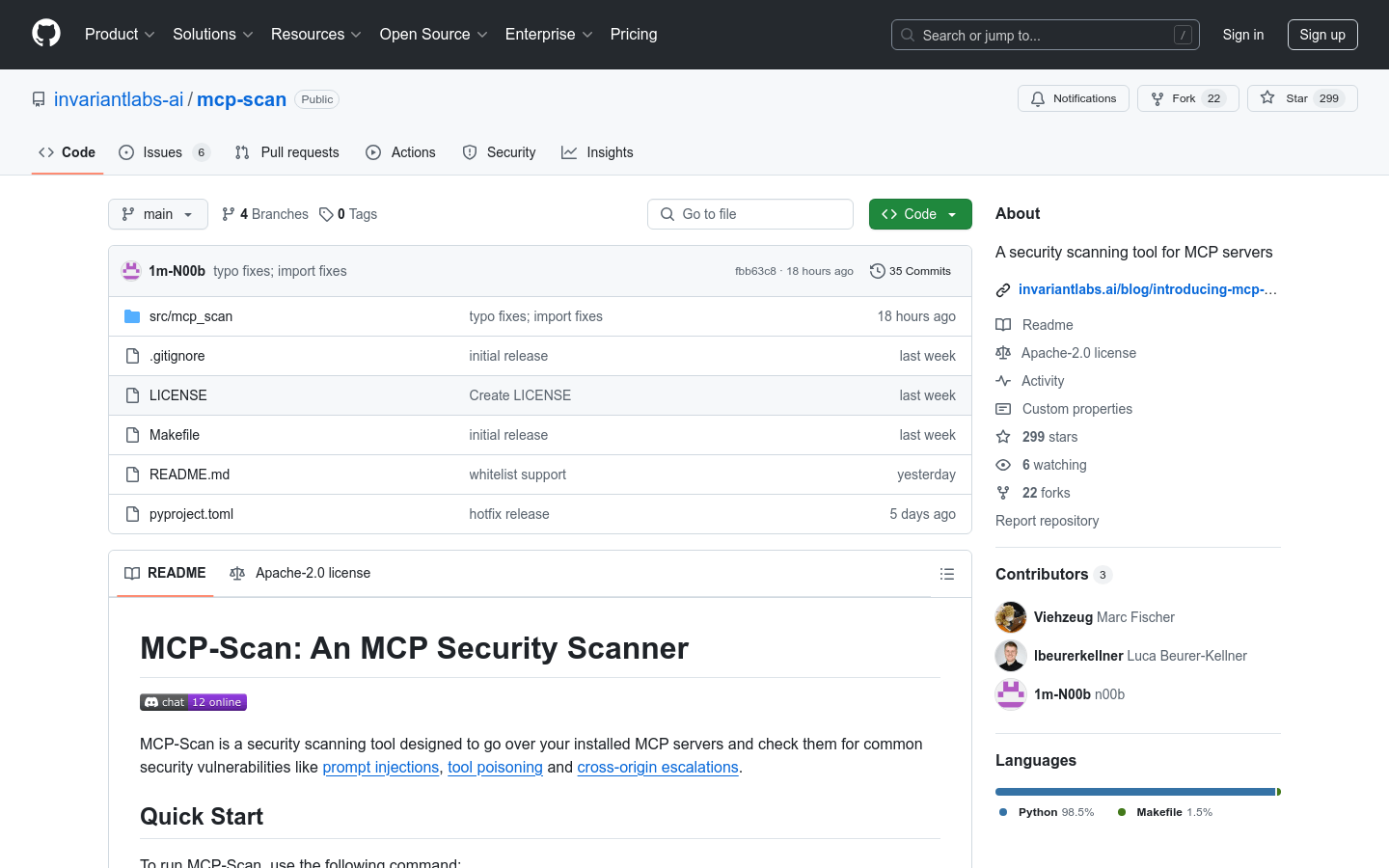Click the repository icon before invariantlabs-ai
The image size is (1389, 868).
point(39,99)
